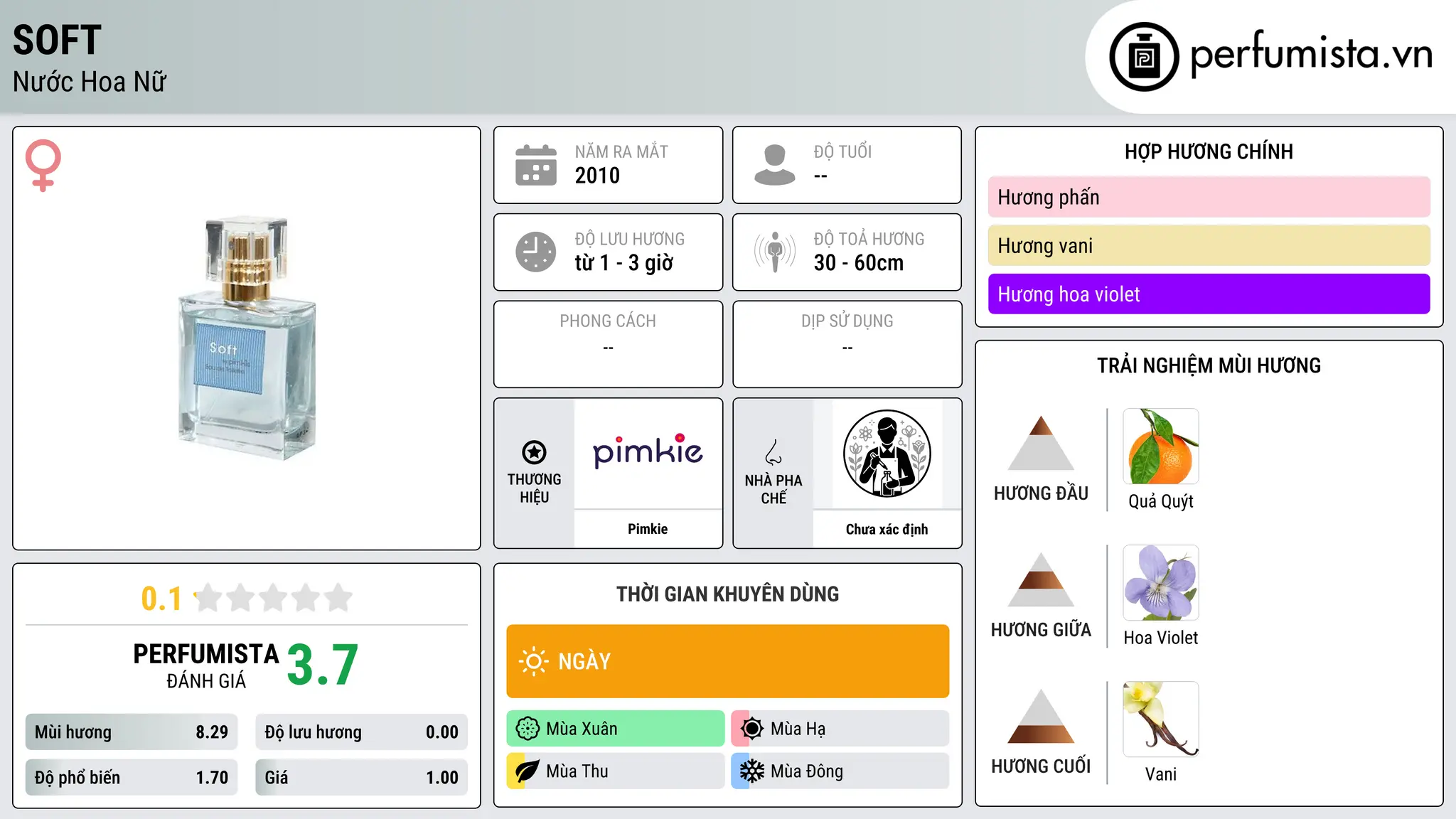Open the Quả Quýt mandarin note image

[1161, 446]
